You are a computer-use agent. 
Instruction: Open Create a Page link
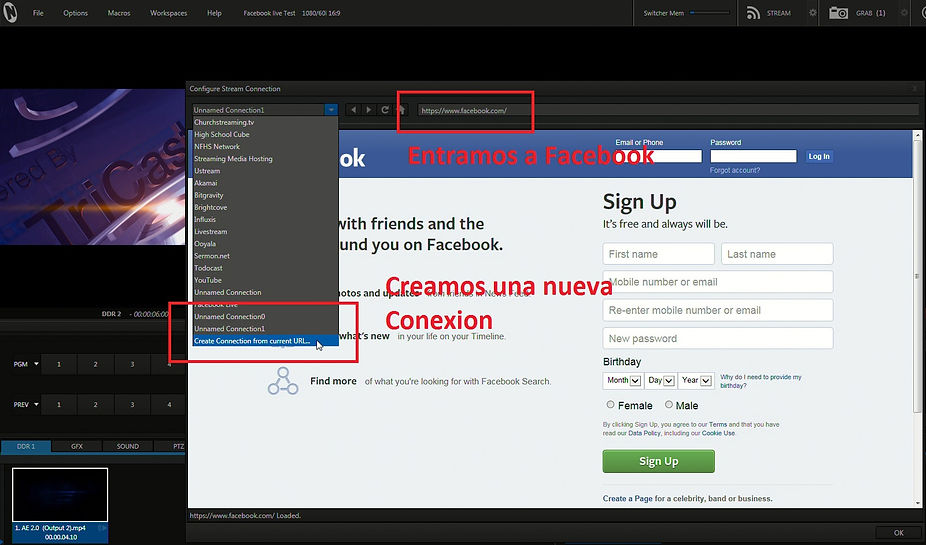coord(627,498)
